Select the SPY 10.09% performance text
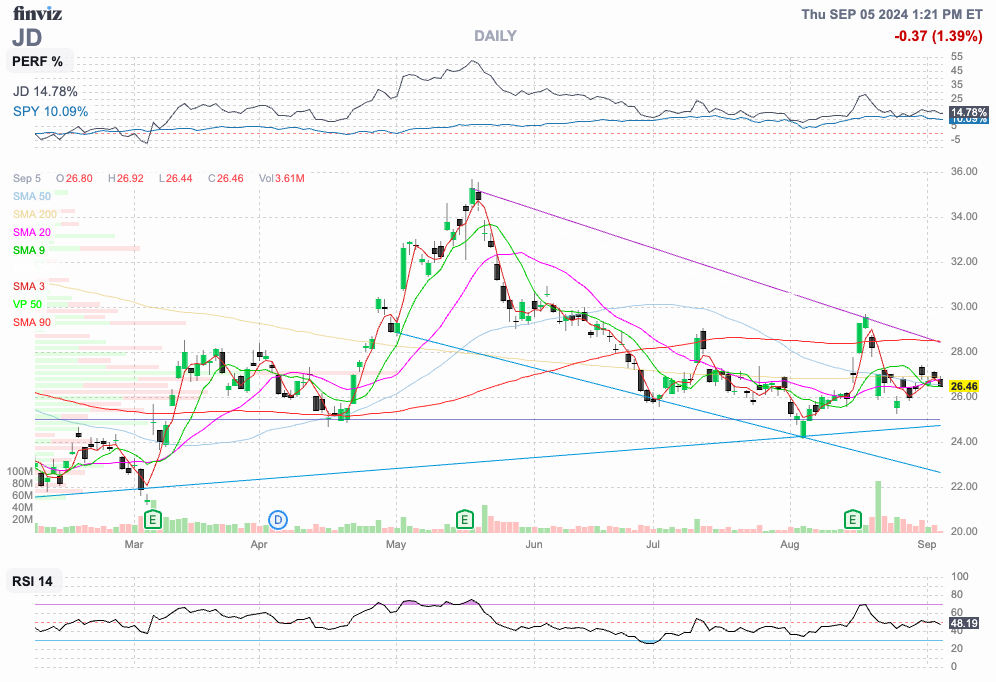Viewport: 996px width, 682px height. pos(50,112)
